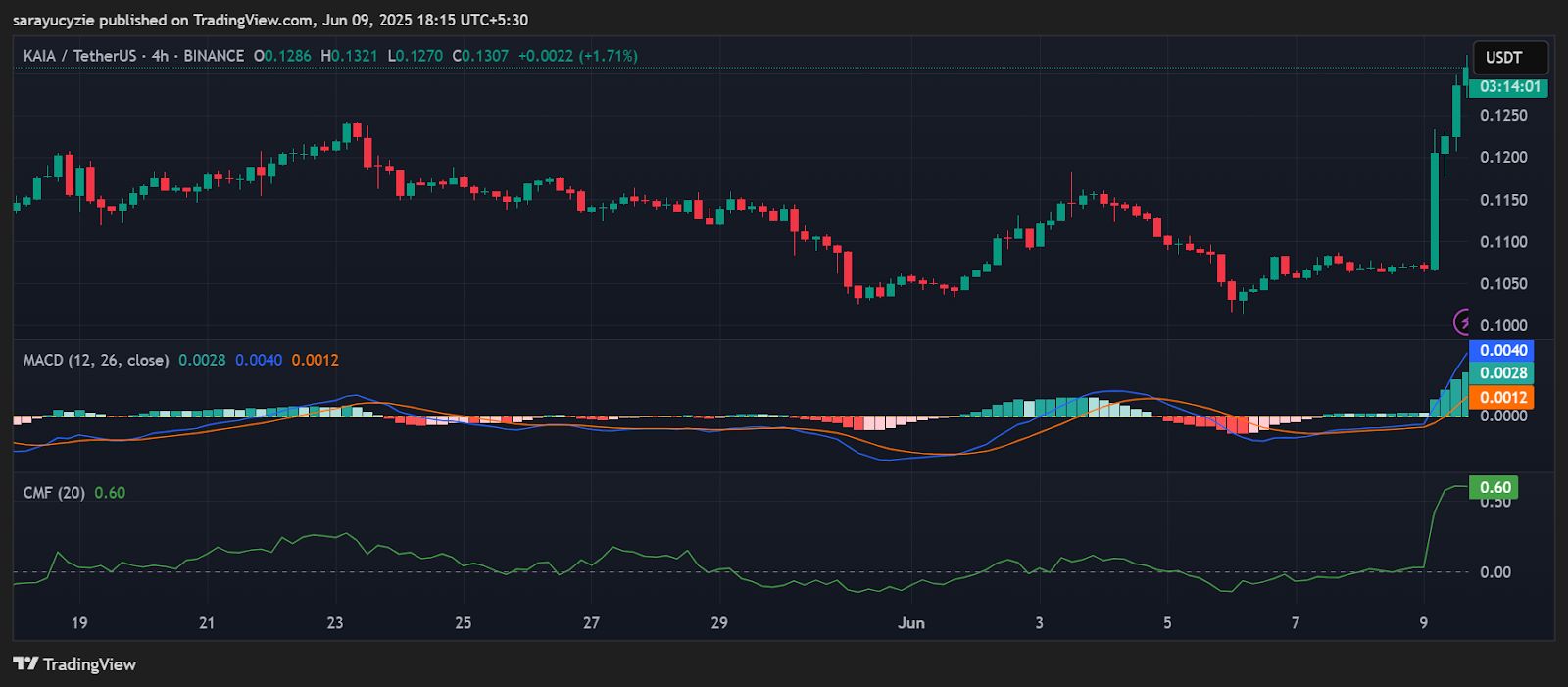Click the Jun month marker on time axis

coord(911,623)
